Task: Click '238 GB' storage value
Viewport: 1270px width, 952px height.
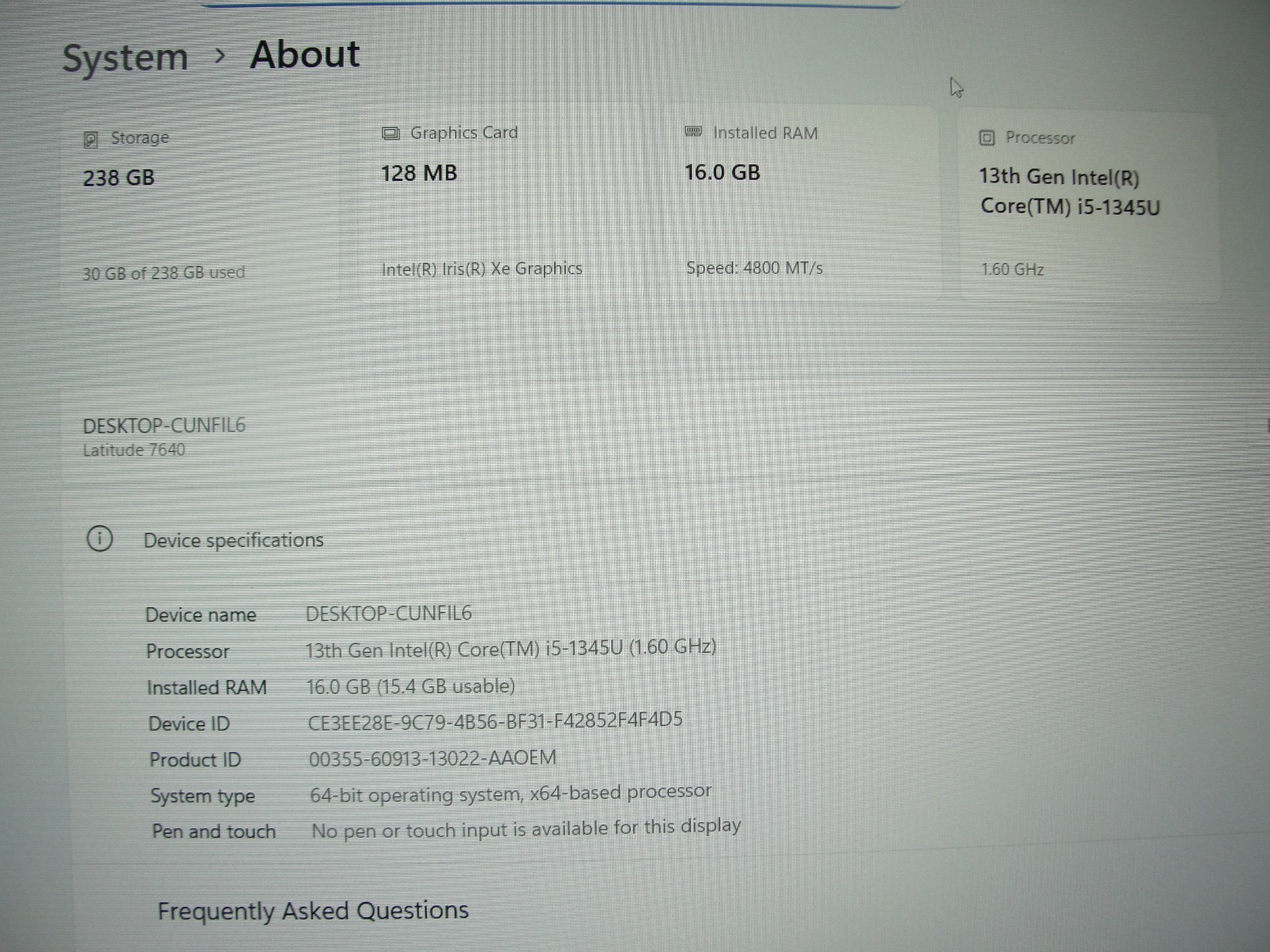Action: (x=118, y=178)
